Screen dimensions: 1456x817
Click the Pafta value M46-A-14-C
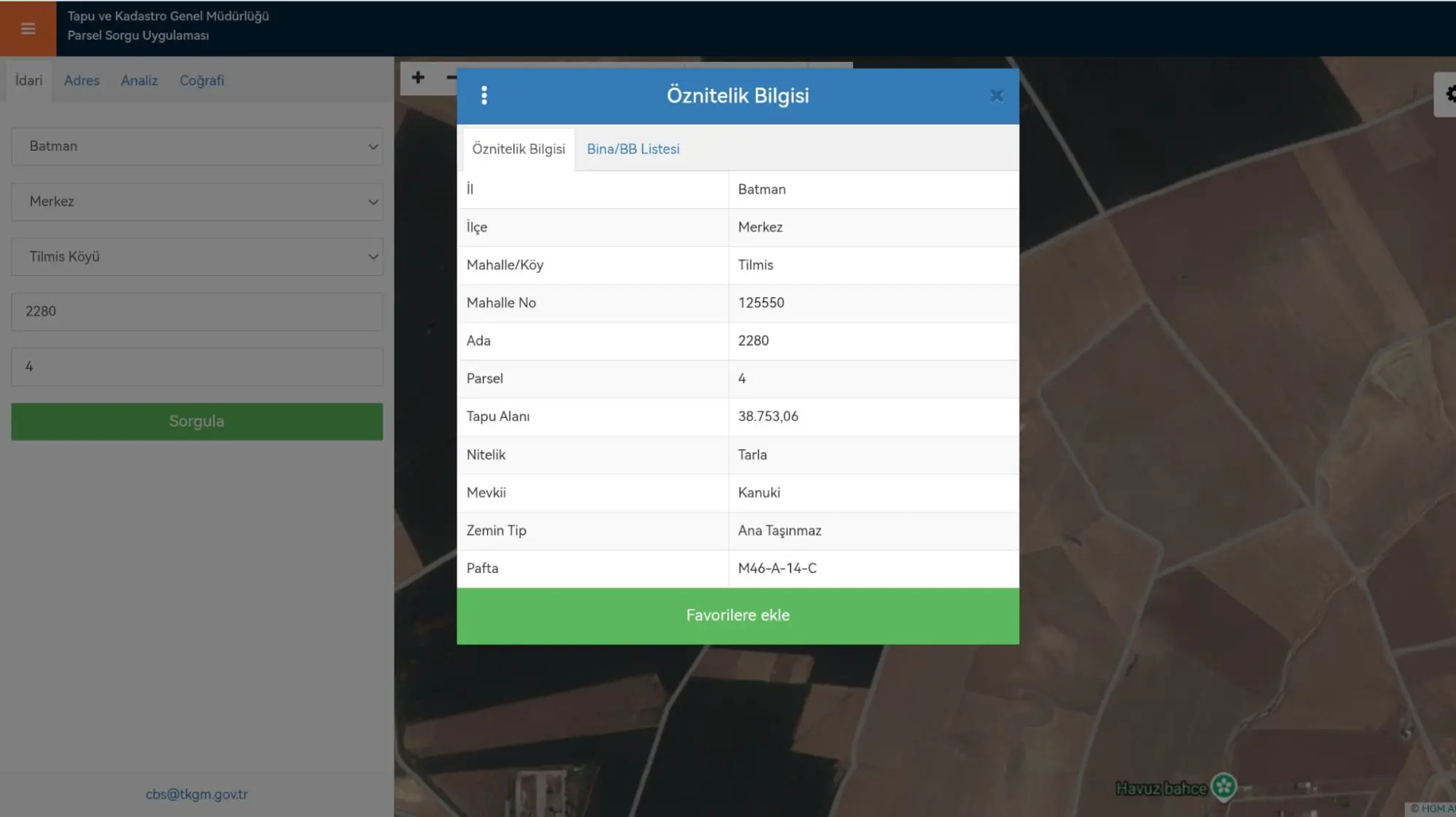coord(778,568)
